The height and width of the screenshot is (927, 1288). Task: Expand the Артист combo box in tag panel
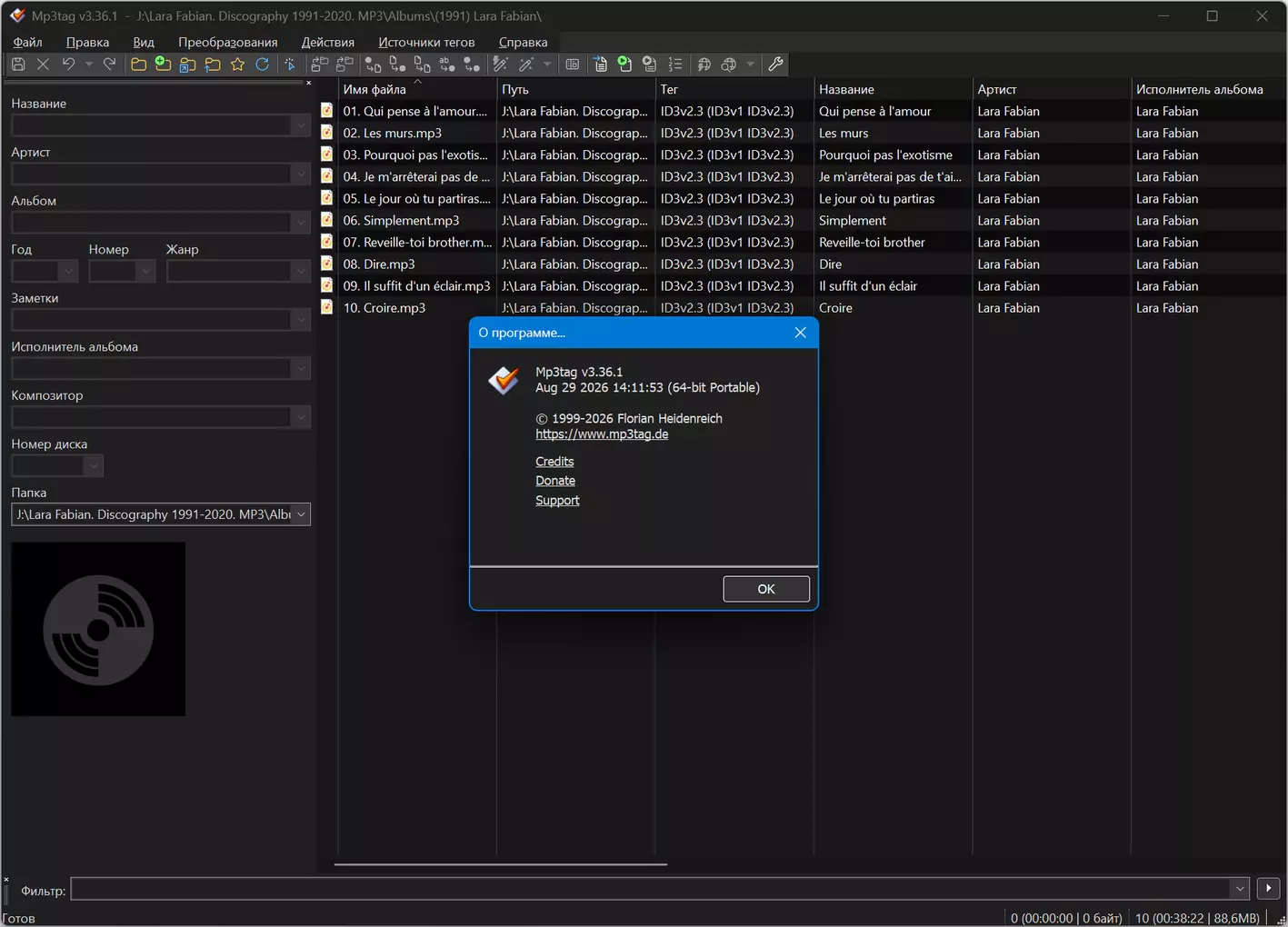(x=301, y=174)
